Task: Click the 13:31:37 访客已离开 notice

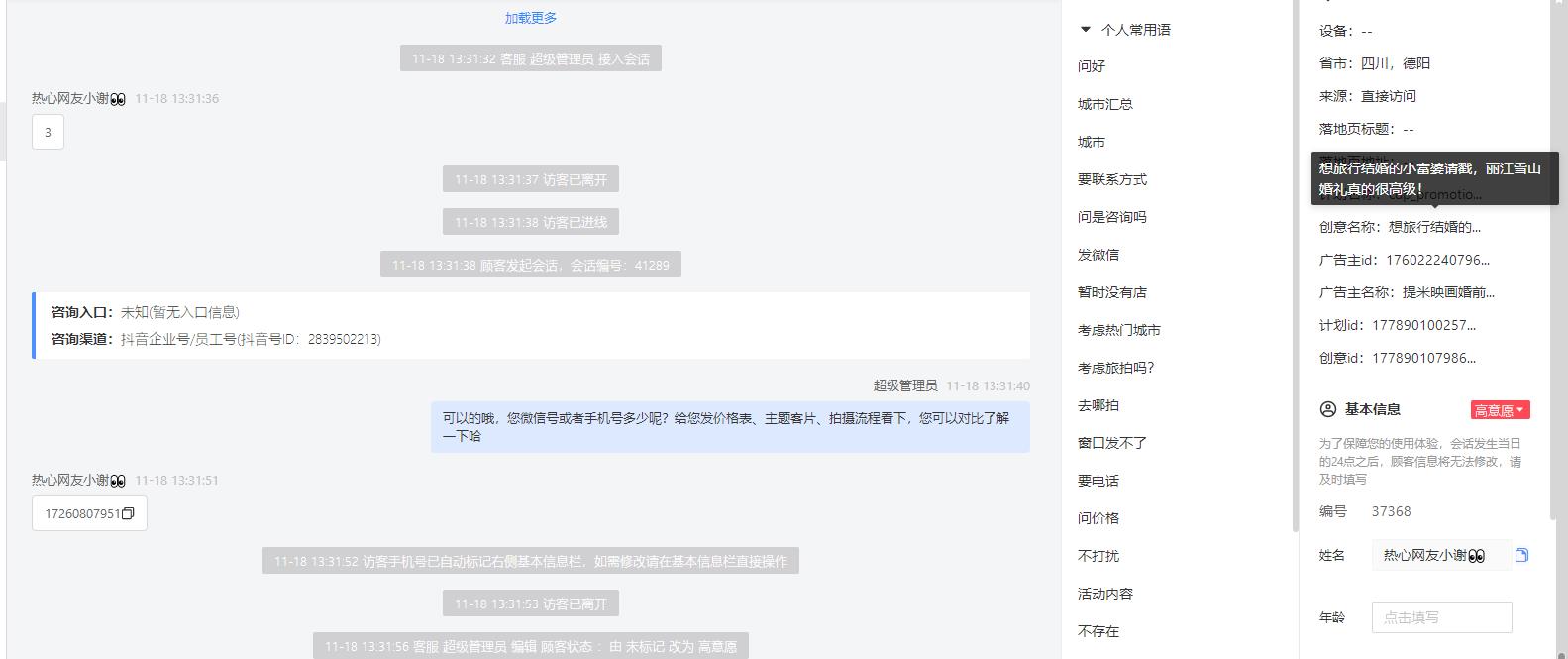Action: [531, 179]
